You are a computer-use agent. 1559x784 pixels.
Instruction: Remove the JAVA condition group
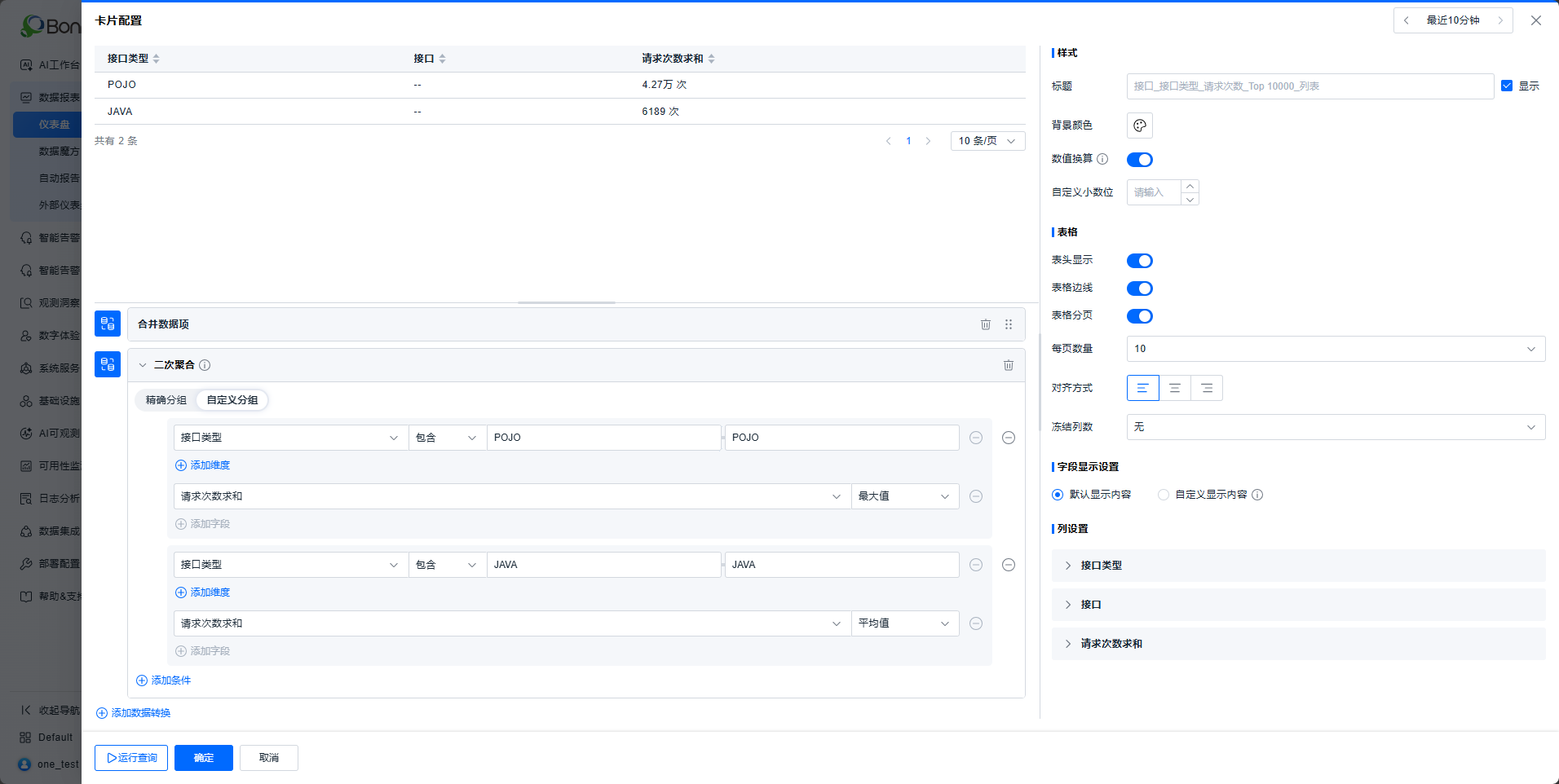point(1009,565)
